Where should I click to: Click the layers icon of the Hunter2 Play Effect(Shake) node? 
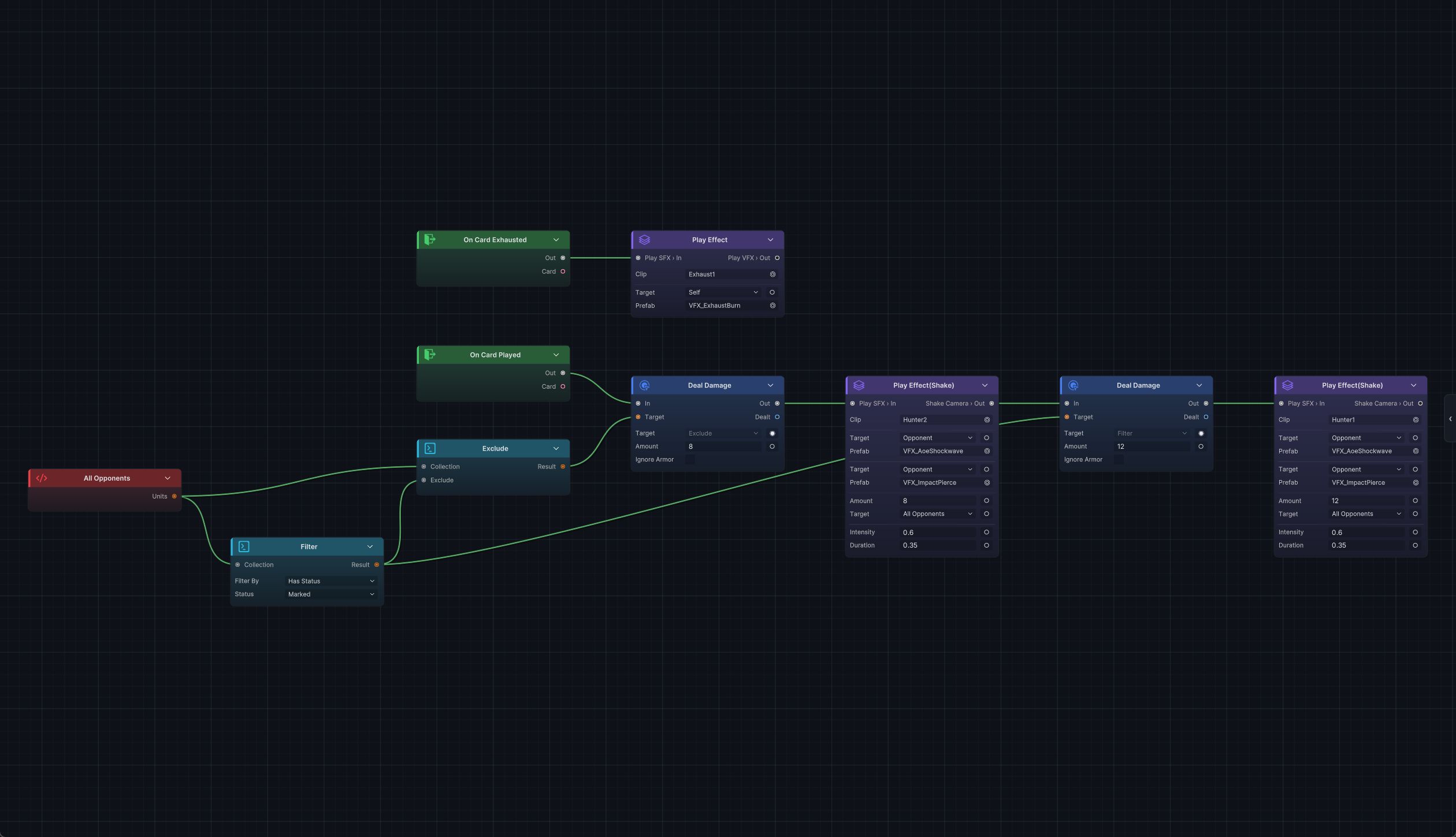point(859,385)
